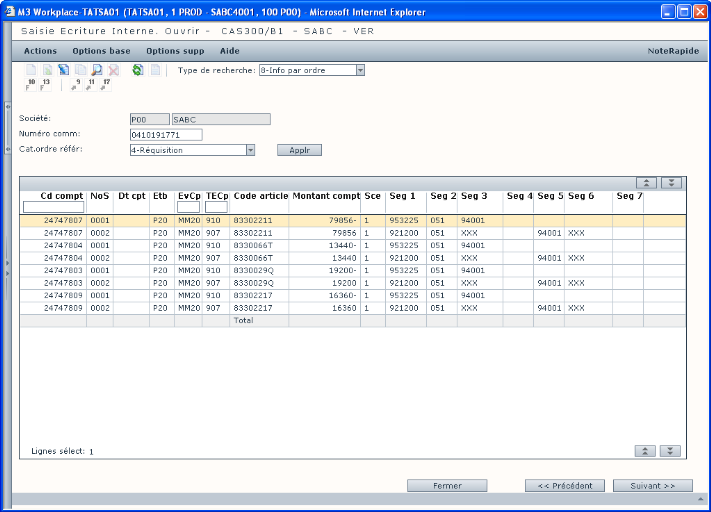Click the green-arrow document icon in toolbar
Image resolution: width=711 pixels, height=512 pixels.
(x=48, y=70)
